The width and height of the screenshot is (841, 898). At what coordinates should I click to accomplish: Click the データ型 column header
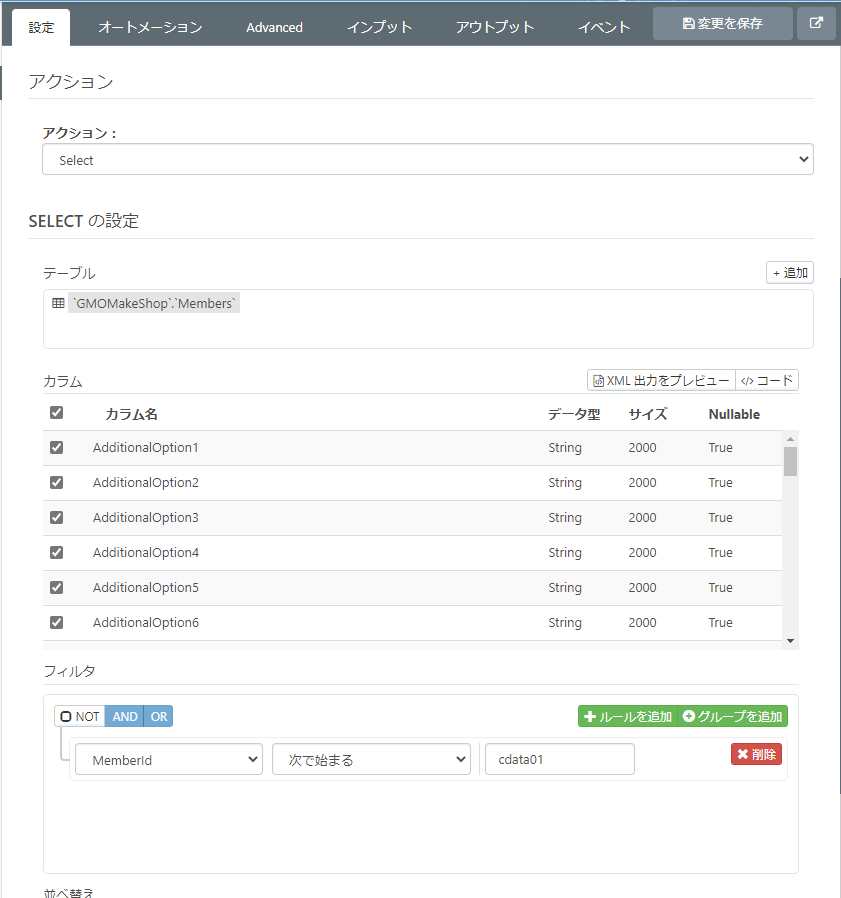tap(574, 414)
